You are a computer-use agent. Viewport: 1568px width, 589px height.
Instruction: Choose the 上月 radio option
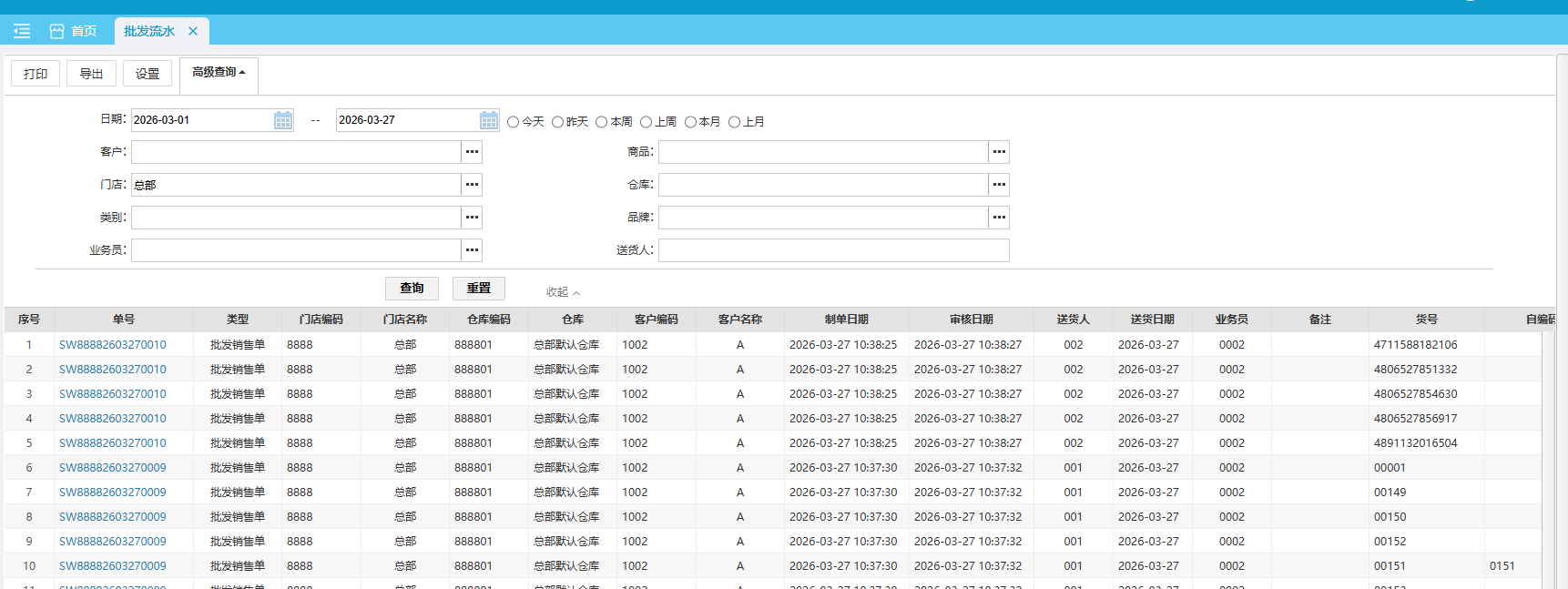click(x=734, y=122)
